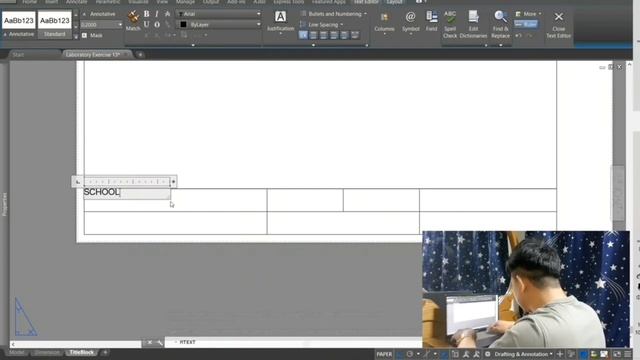Open the Symbol insert menu
The image size is (640, 360).
pos(411,22)
